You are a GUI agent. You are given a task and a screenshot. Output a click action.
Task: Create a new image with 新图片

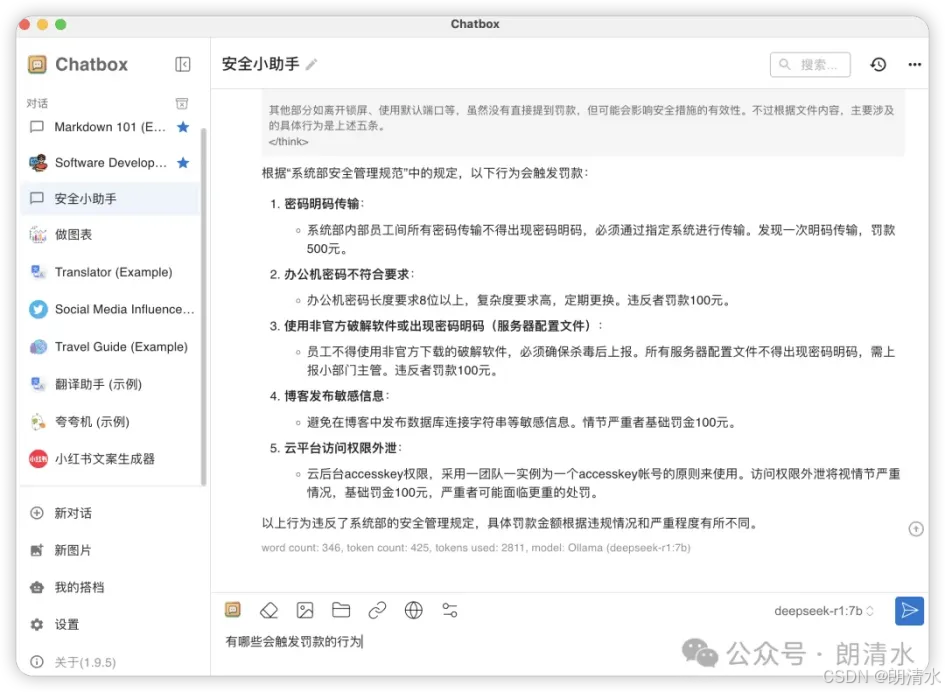pos(72,550)
